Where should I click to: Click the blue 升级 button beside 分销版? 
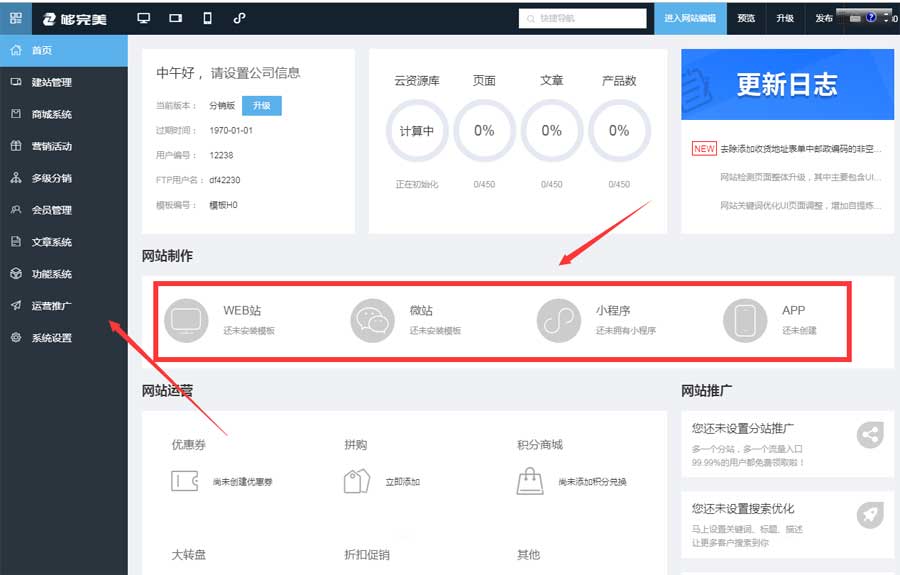(x=261, y=105)
